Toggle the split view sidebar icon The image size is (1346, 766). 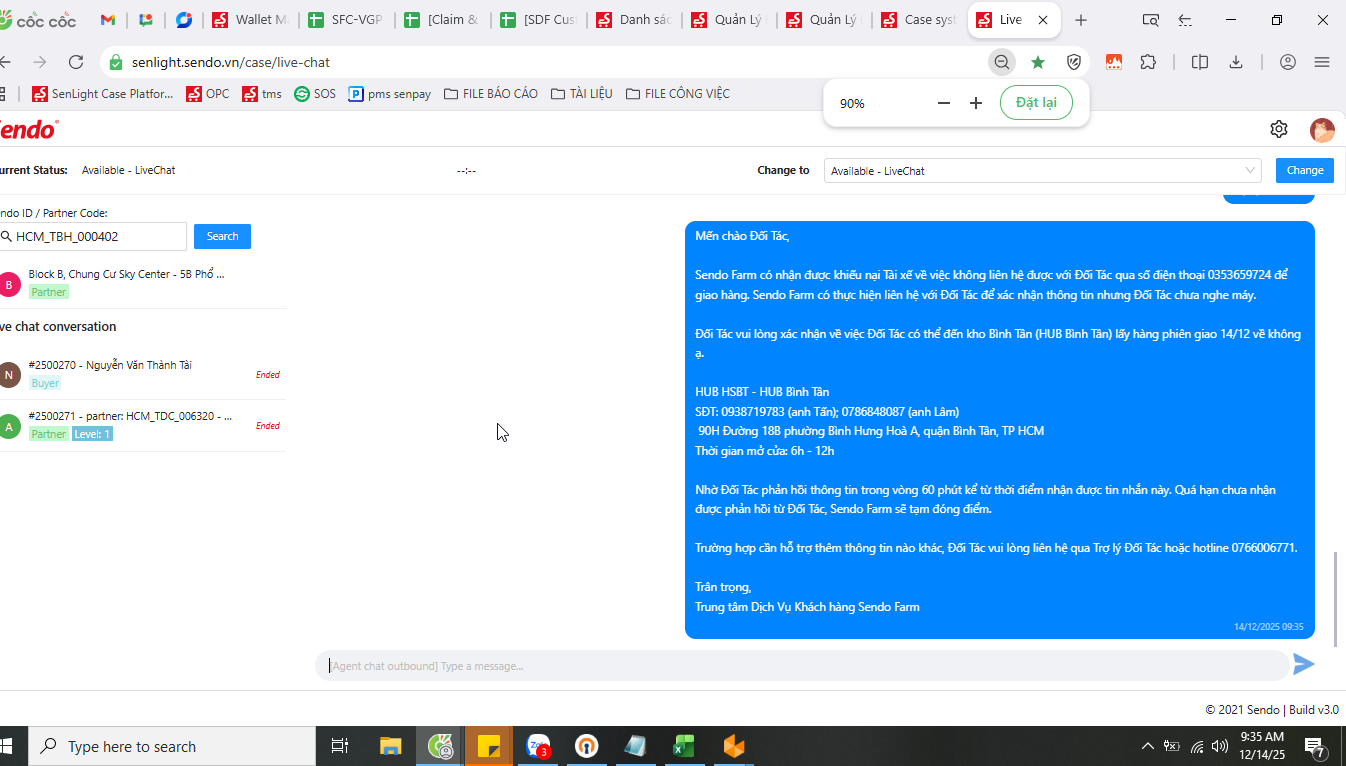click(x=1200, y=62)
